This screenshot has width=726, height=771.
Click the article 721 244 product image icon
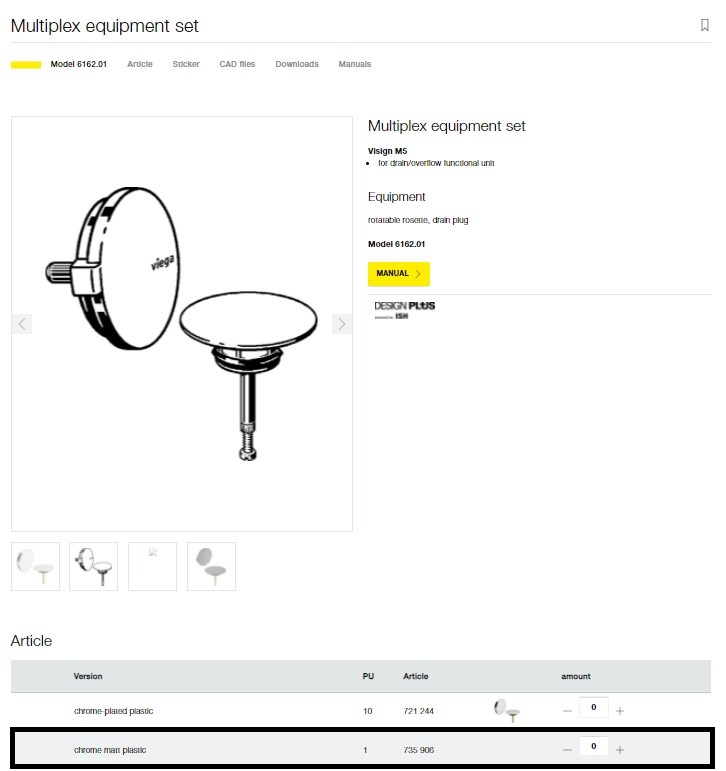(x=507, y=711)
